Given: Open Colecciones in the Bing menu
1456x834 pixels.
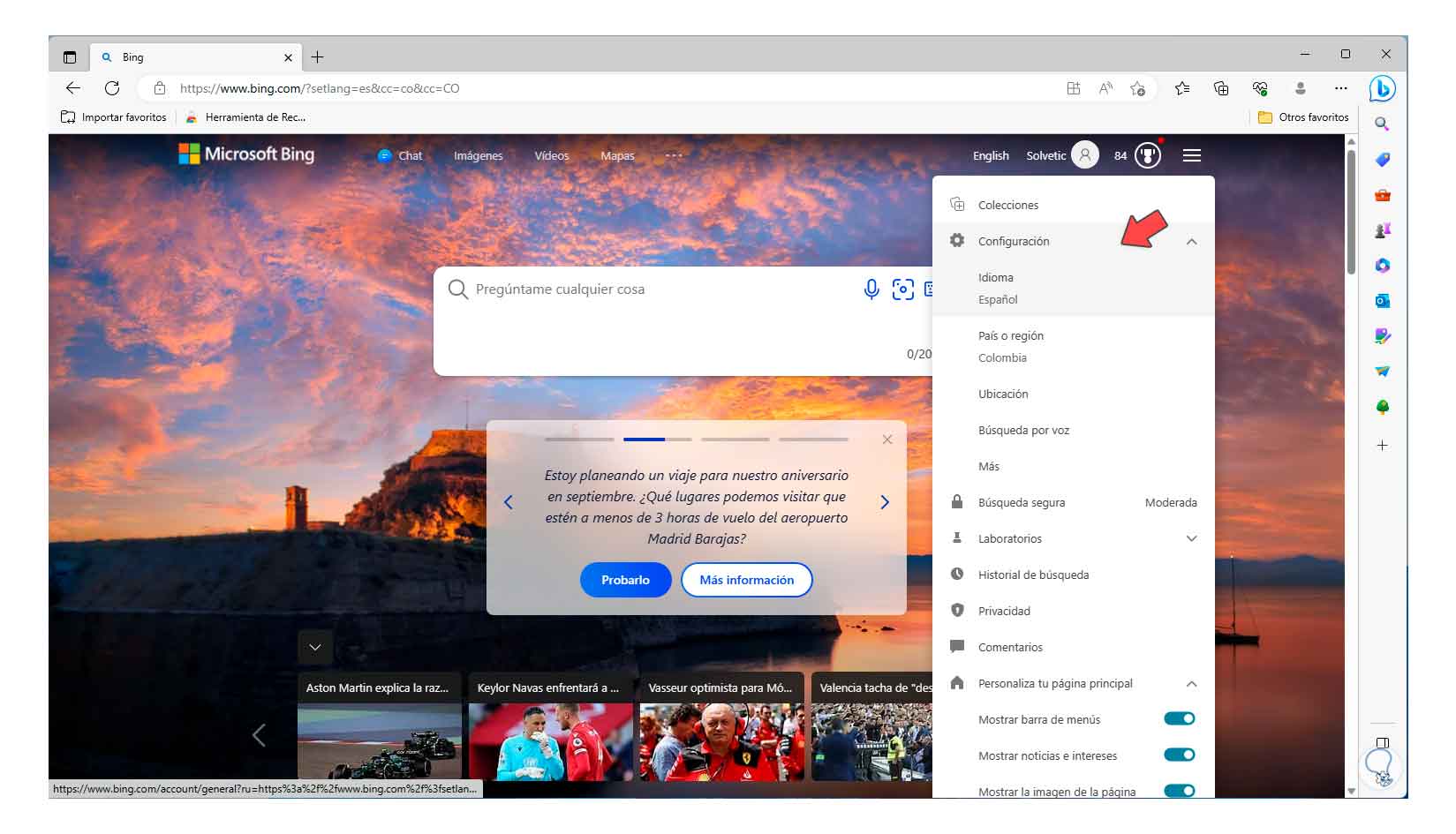Looking at the screenshot, I should [x=1074, y=205].
